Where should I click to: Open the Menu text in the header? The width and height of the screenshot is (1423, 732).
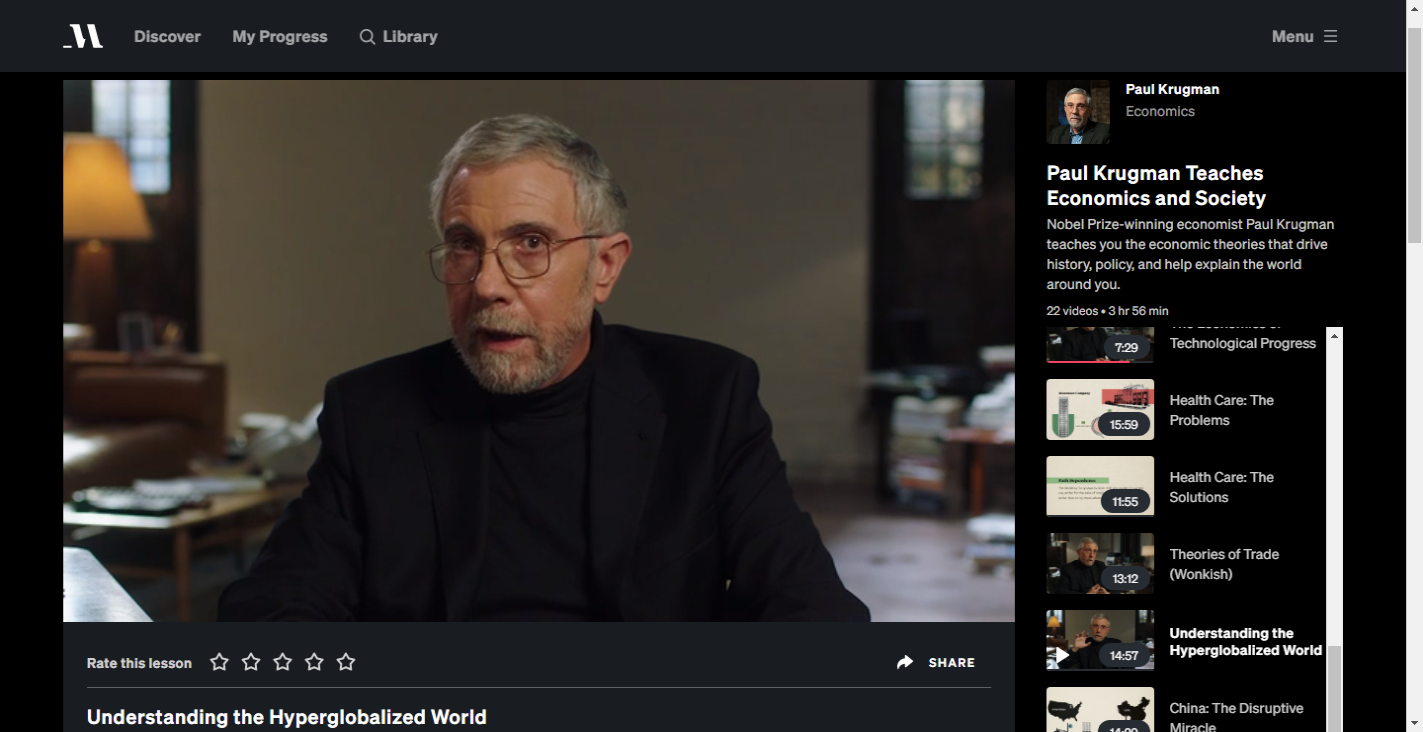tap(1292, 36)
